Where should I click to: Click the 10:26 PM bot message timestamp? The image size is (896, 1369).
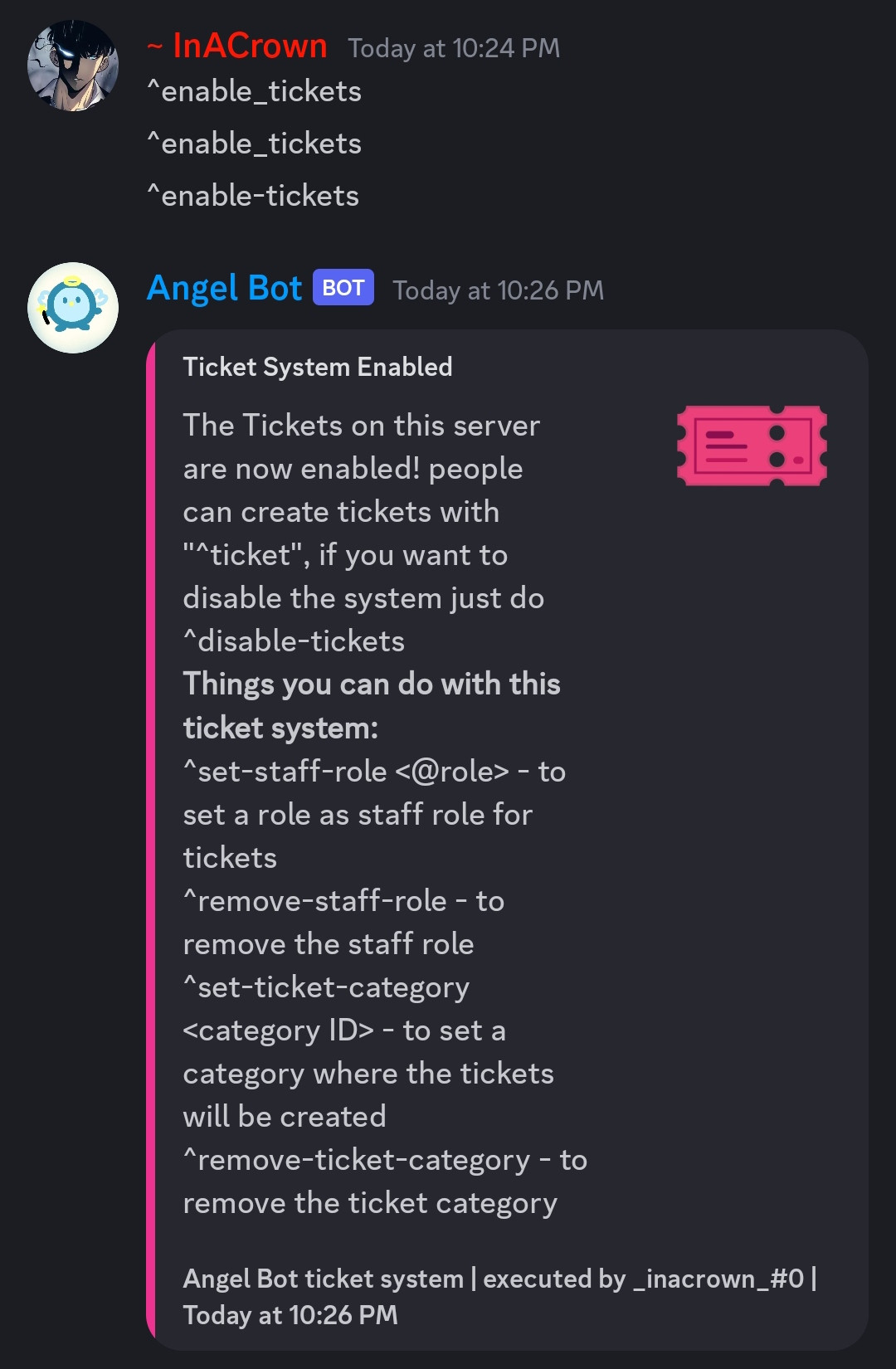click(498, 290)
